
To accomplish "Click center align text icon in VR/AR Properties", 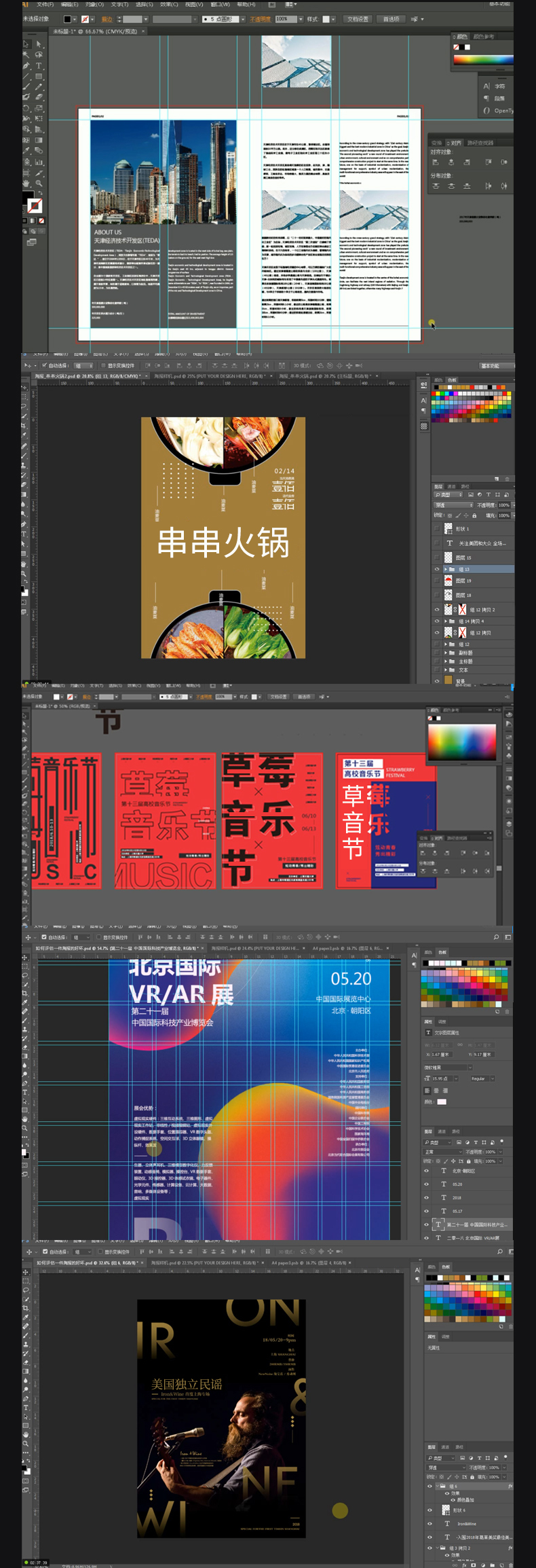I will pos(436,1091).
